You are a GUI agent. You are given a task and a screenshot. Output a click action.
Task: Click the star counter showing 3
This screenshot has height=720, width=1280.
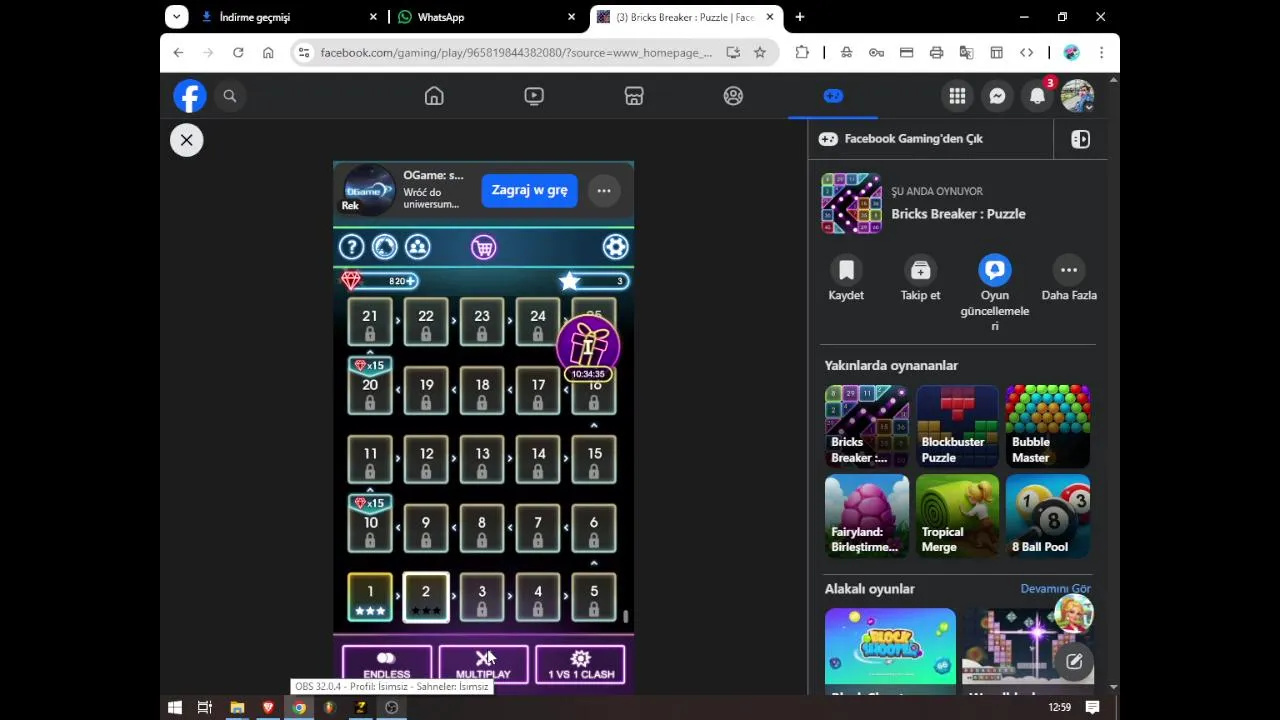tap(594, 281)
